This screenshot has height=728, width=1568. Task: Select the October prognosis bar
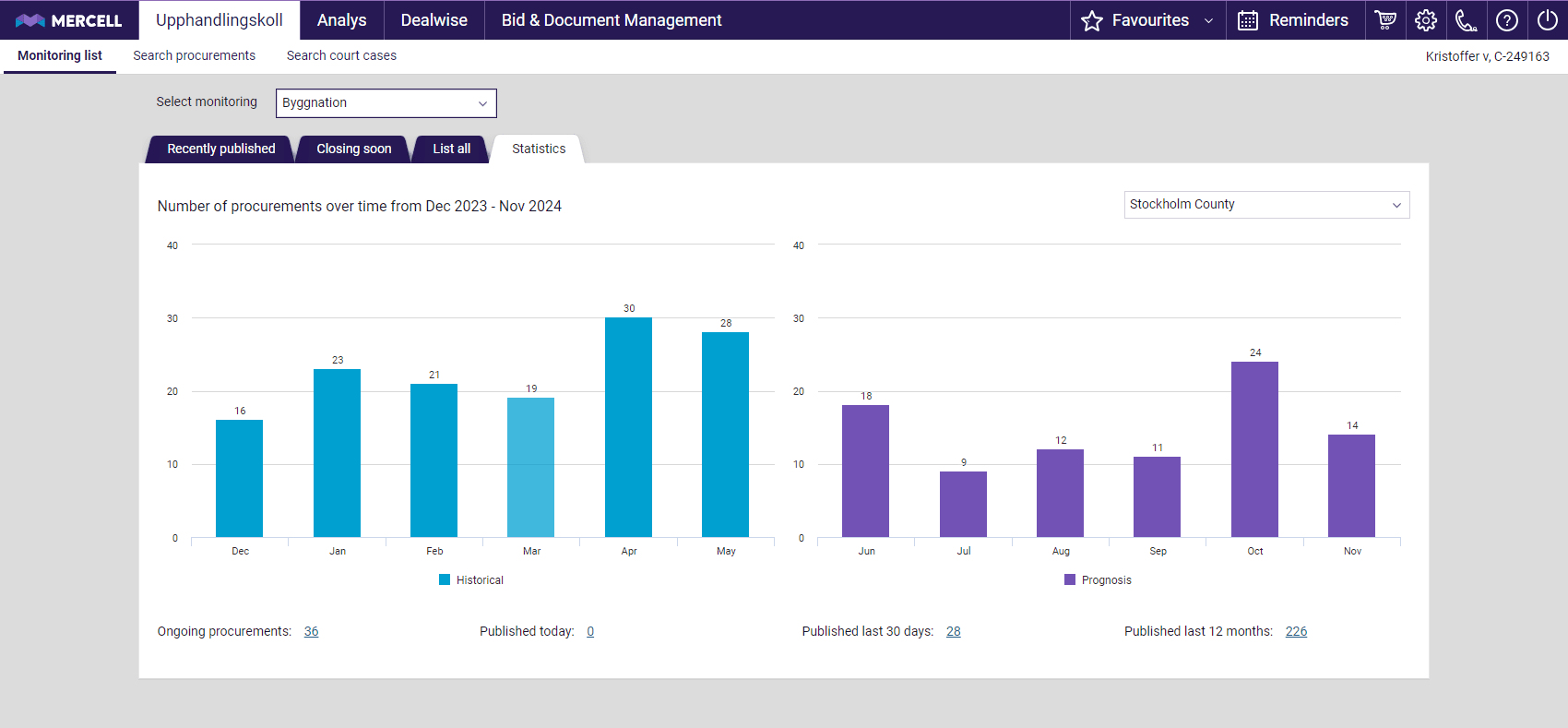pos(1254,449)
